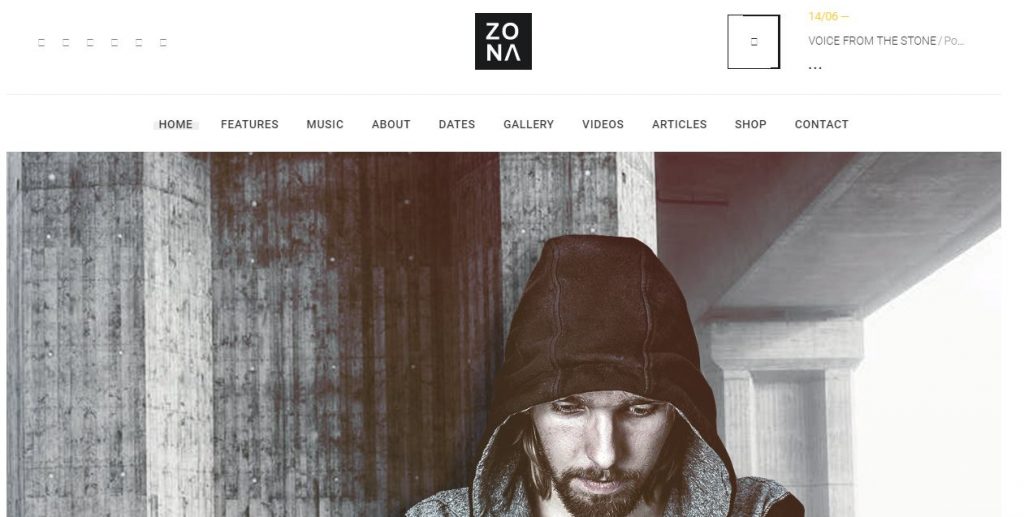
Task: Click the third social icon in the header
Action: pos(90,43)
